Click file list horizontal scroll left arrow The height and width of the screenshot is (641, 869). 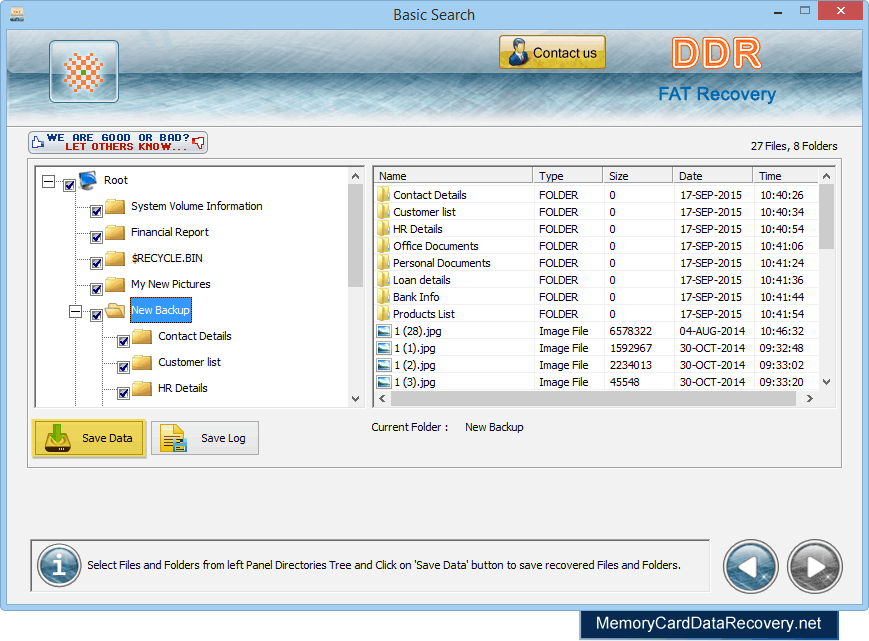(x=382, y=398)
